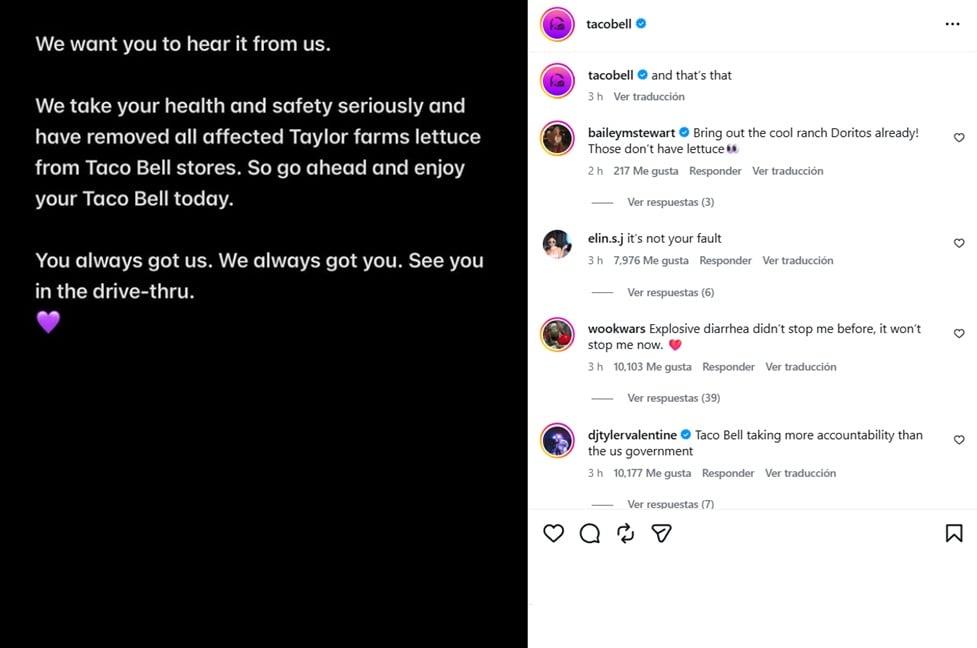Click 'Ver traducción' under tacobell caption
This screenshot has width=977, height=648.
649,97
